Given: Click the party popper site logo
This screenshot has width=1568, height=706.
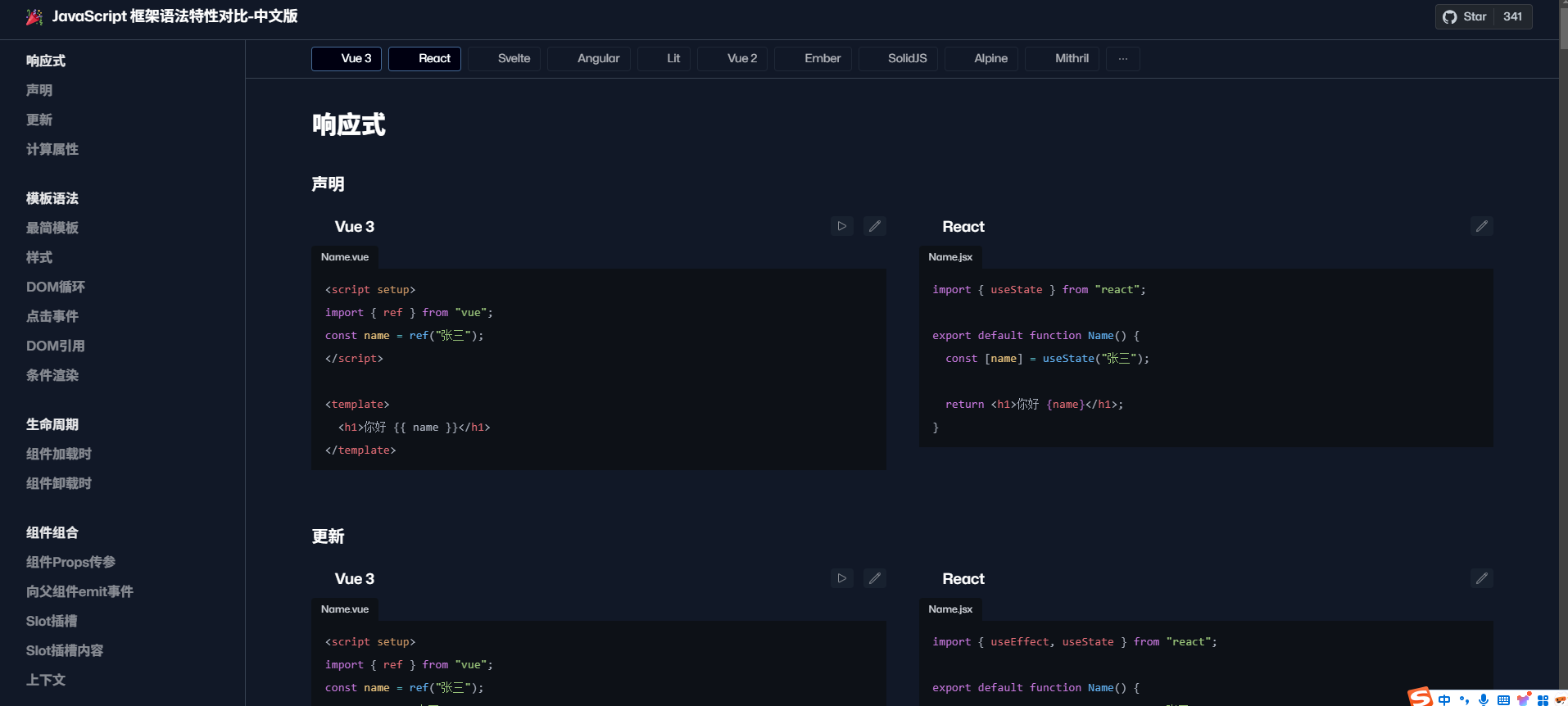Looking at the screenshot, I should click(x=34, y=16).
